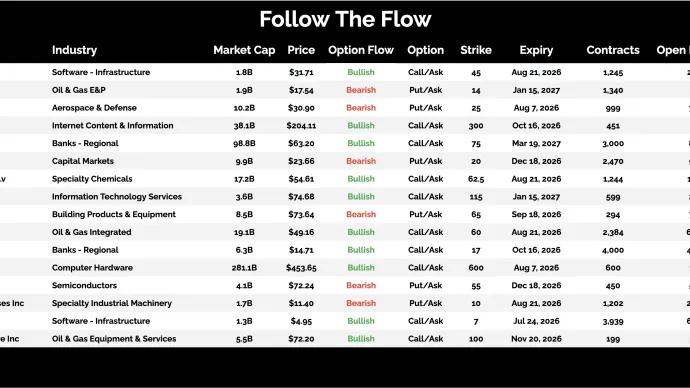Click the $453.65 price cell
690x388 pixels.
pos(301,267)
